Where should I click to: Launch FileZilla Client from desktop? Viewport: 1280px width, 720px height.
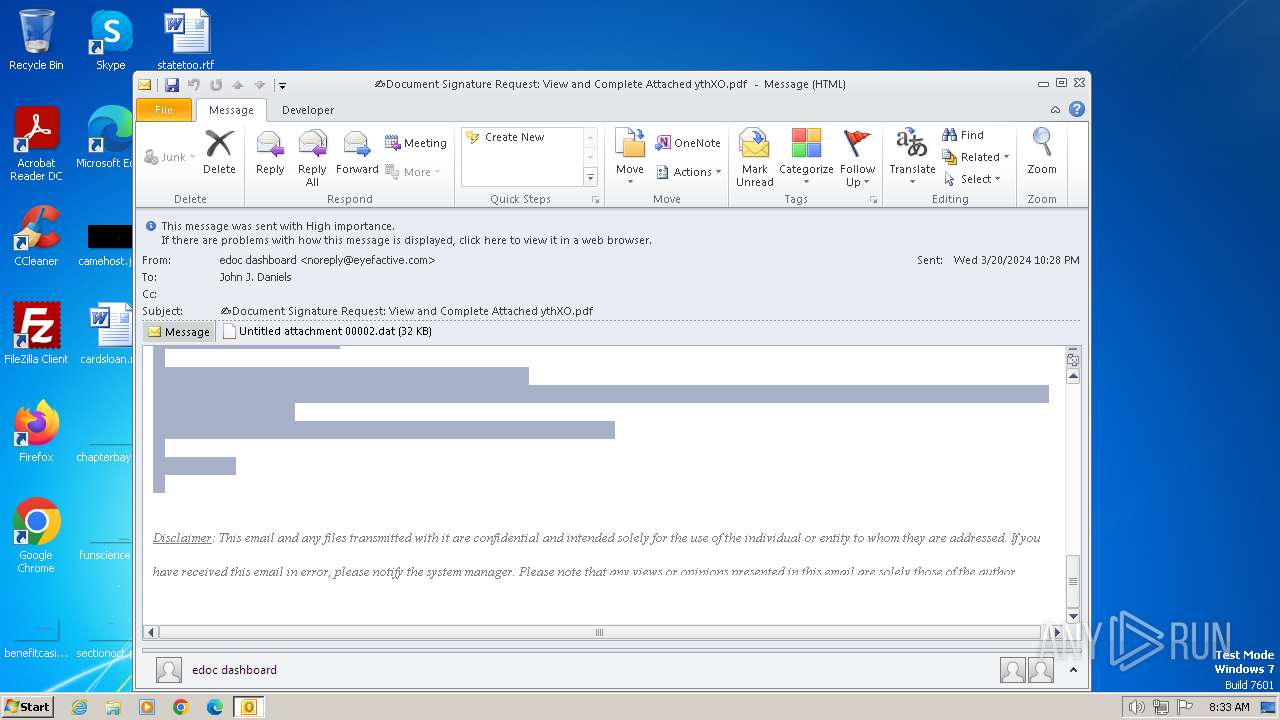click(x=36, y=334)
